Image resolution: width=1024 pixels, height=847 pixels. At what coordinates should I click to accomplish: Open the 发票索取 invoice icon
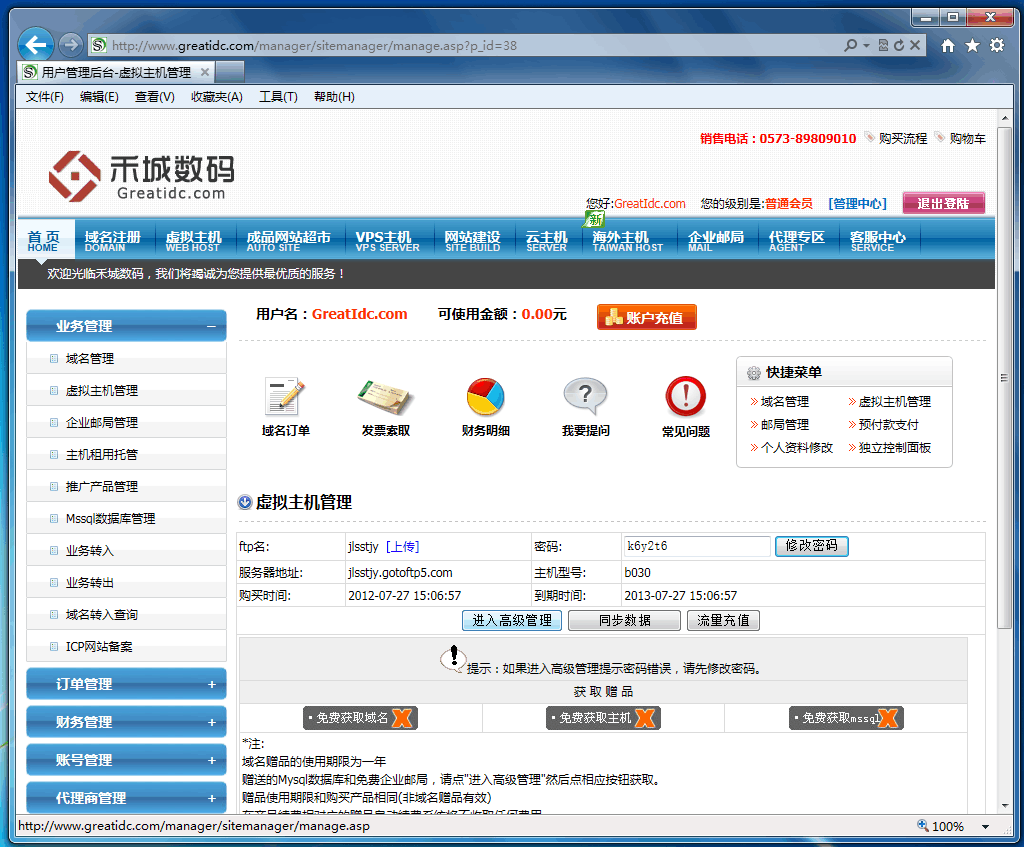pos(385,397)
